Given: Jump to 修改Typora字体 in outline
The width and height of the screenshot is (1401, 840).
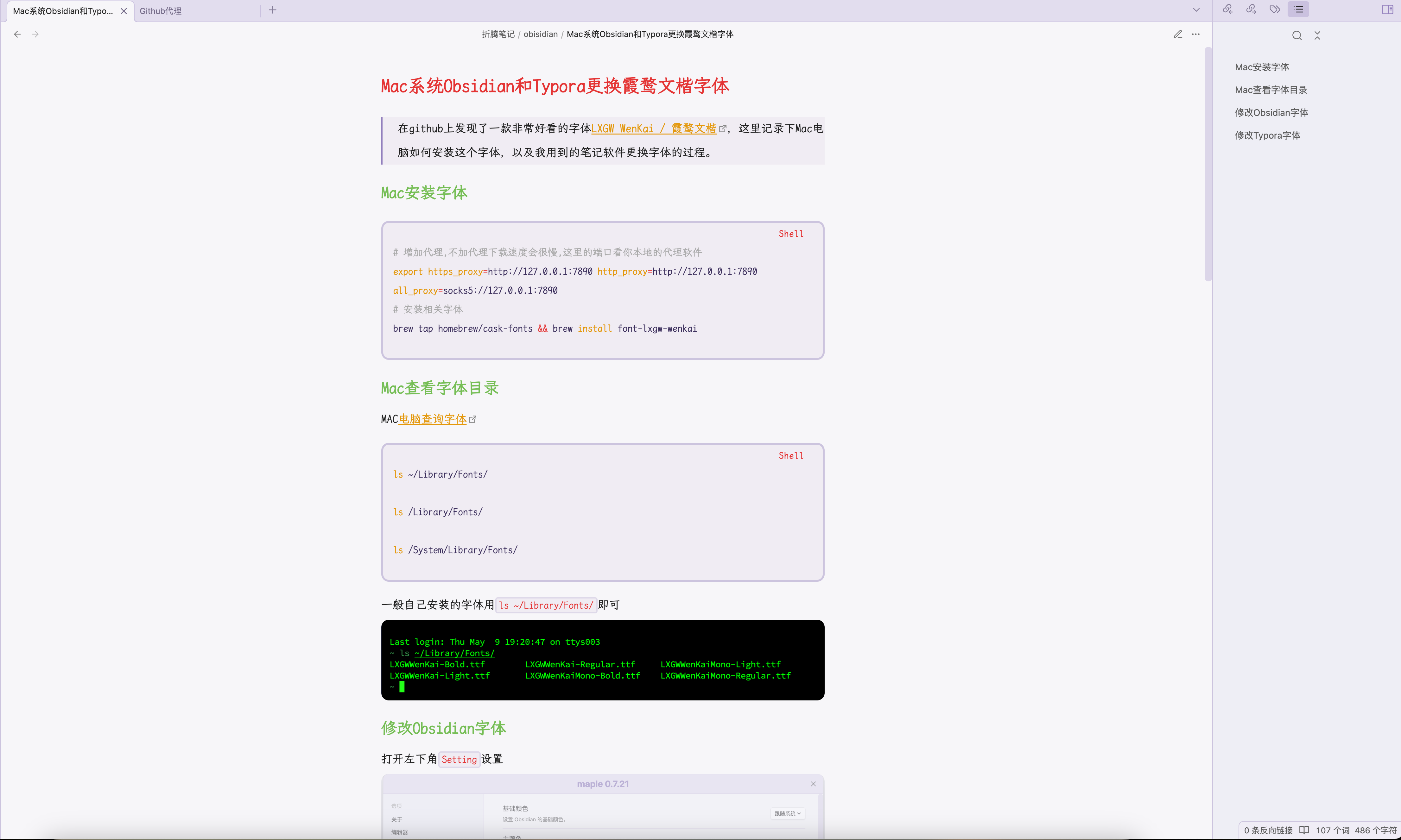Looking at the screenshot, I should (1267, 135).
